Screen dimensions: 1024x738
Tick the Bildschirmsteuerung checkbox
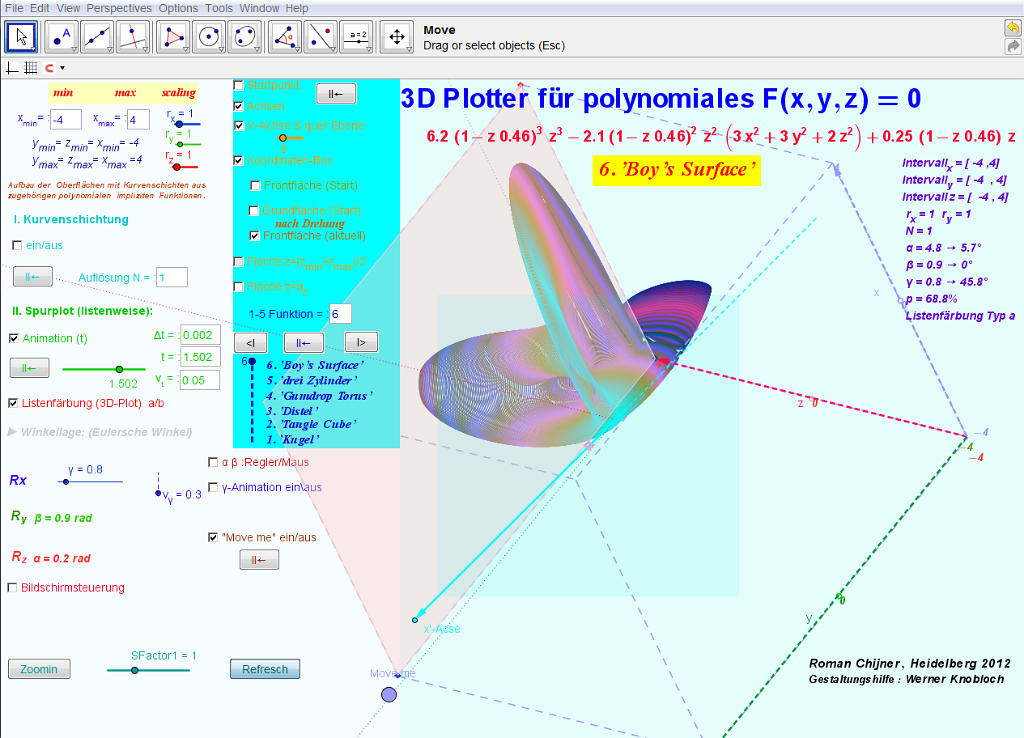tap(13, 588)
